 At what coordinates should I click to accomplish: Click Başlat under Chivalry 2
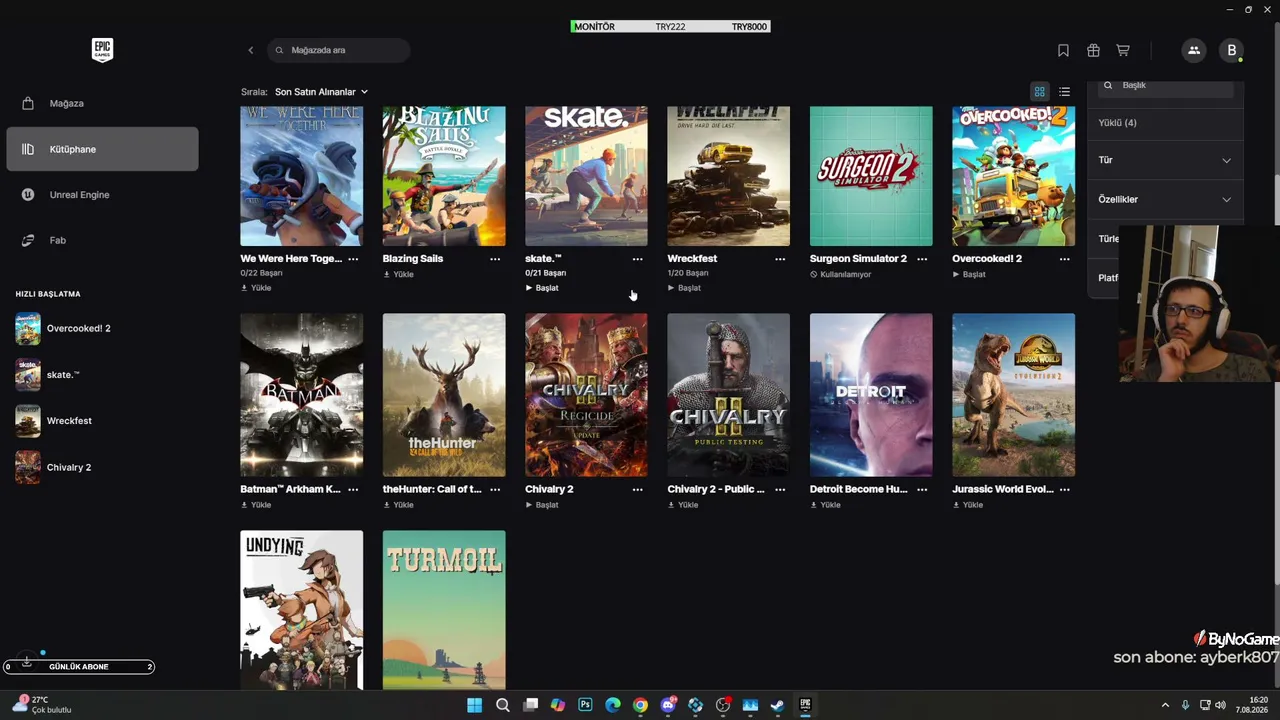pyautogui.click(x=542, y=505)
